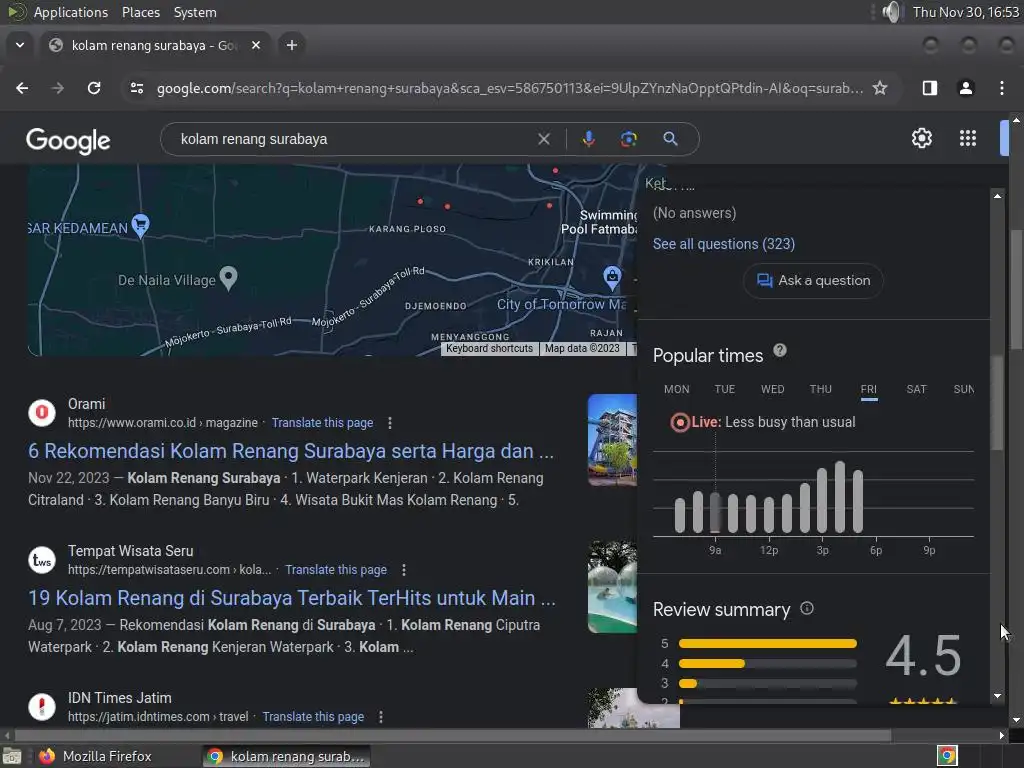Click the 5-star rating bar

767,644
